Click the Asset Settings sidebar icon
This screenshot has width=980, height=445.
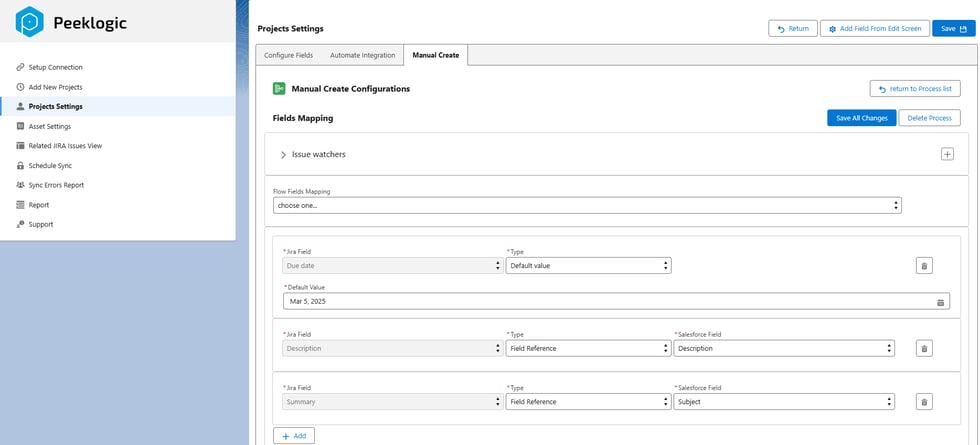click(x=20, y=126)
